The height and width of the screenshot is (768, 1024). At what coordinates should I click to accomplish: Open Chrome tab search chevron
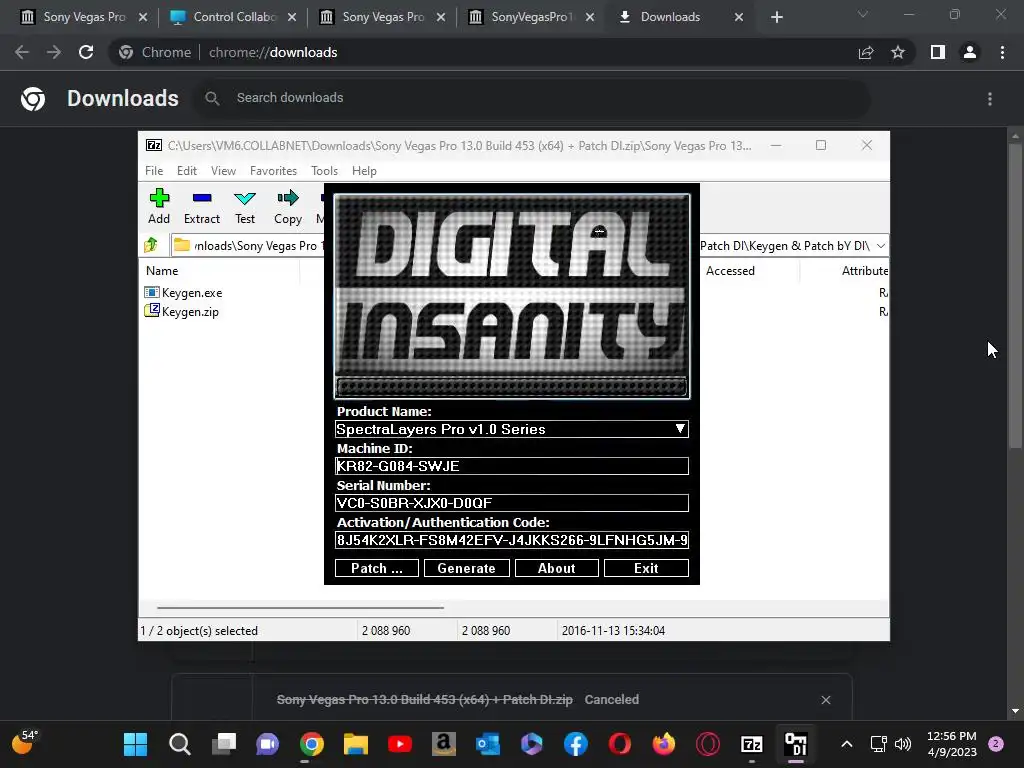pyautogui.click(x=863, y=14)
